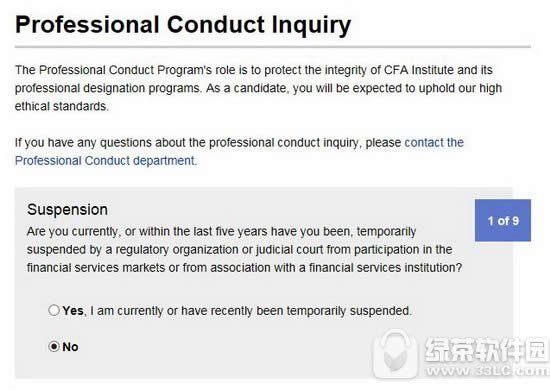Click the 'No' label text
Image resolution: width=550 pixels, height=390 pixels.
70,347
